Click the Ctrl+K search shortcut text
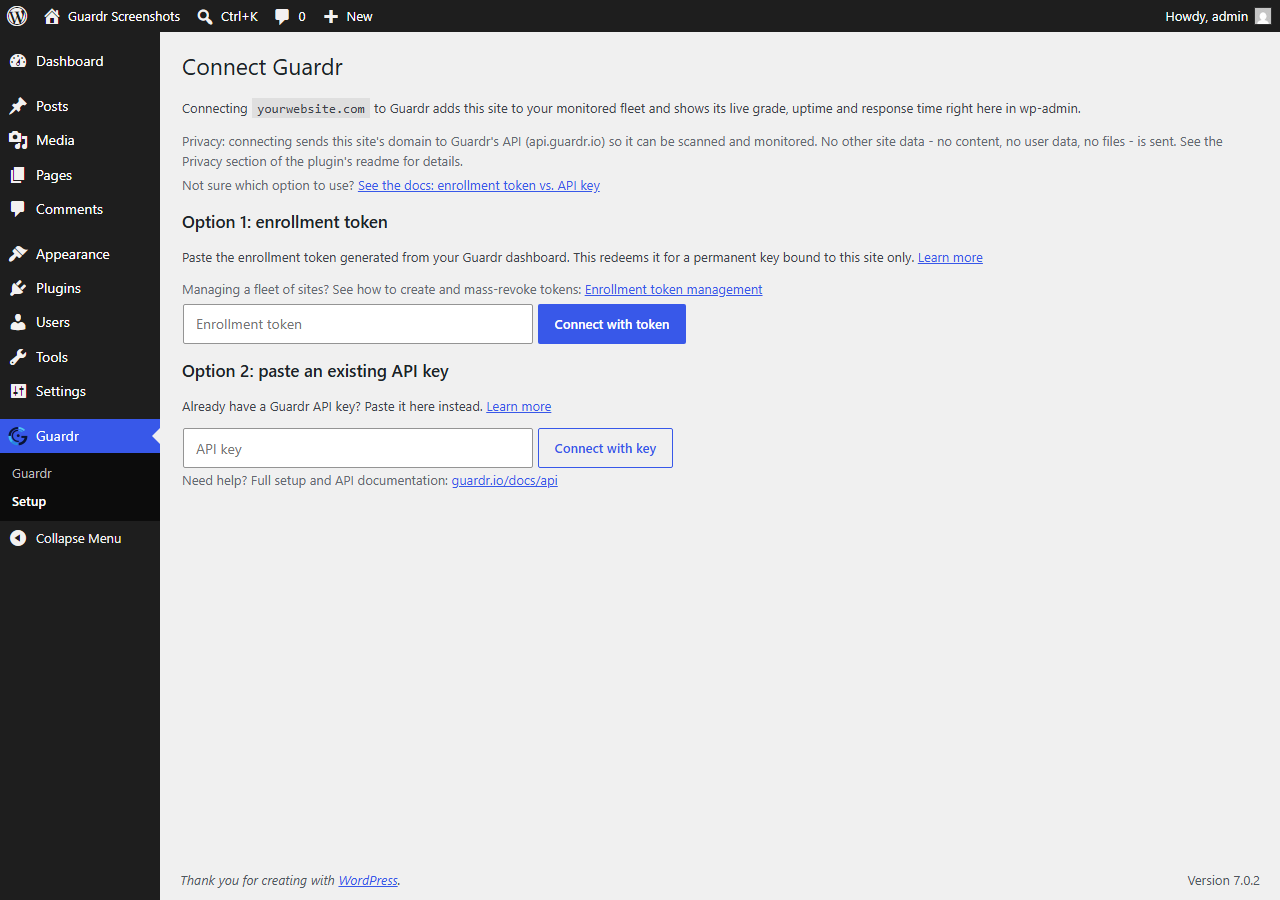This screenshot has height=900, width=1280. (239, 16)
